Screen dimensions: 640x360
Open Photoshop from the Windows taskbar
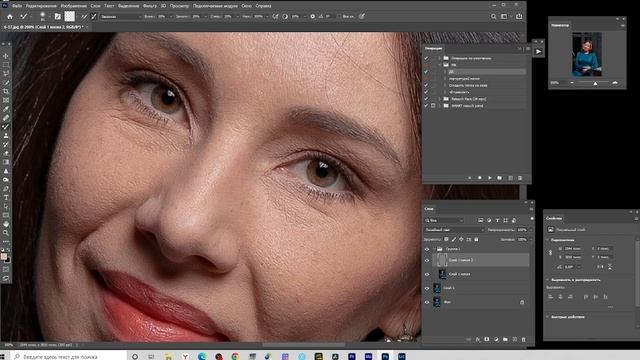[x=385, y=356]
